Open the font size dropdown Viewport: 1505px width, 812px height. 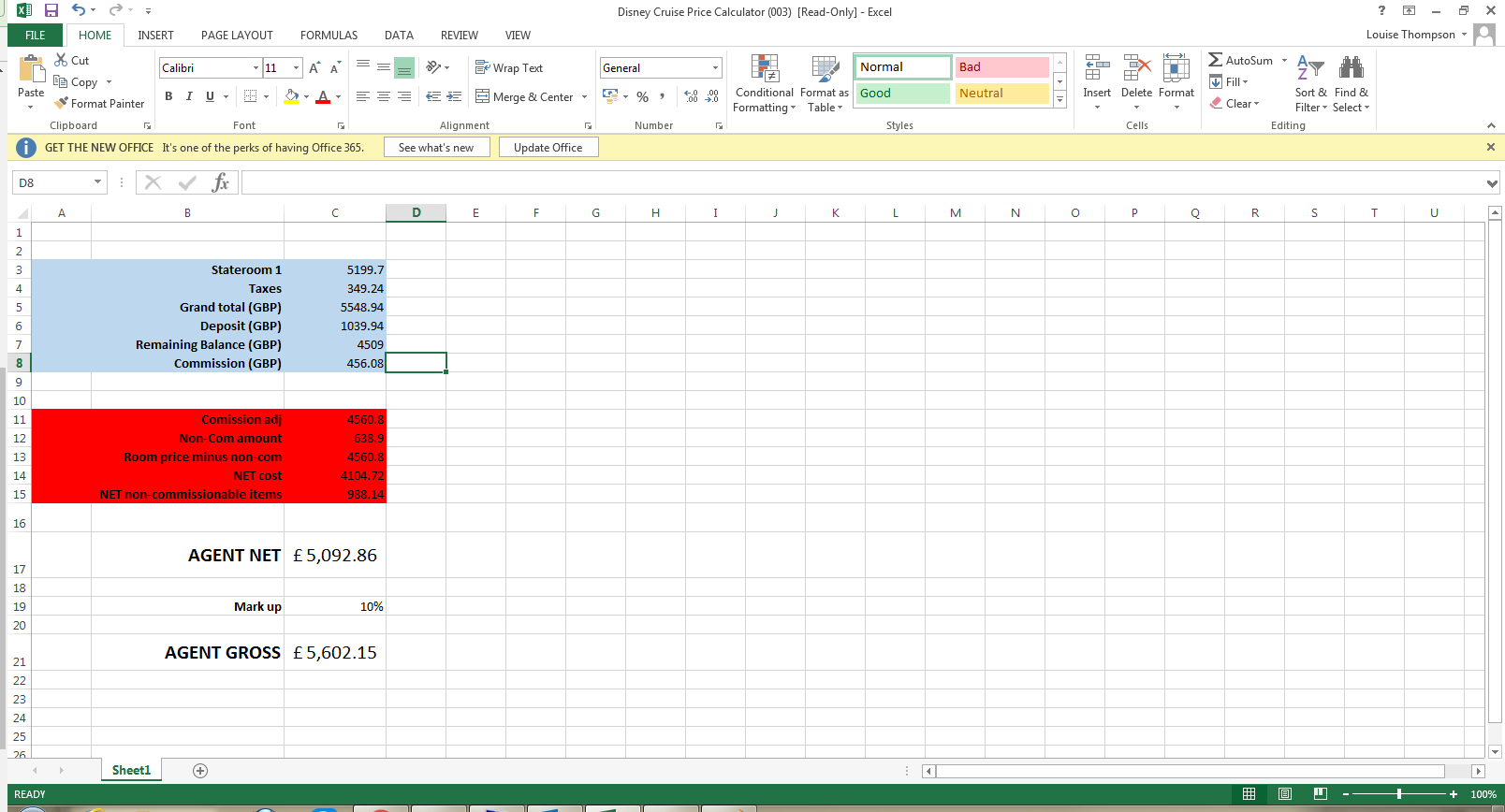[297, 67]
